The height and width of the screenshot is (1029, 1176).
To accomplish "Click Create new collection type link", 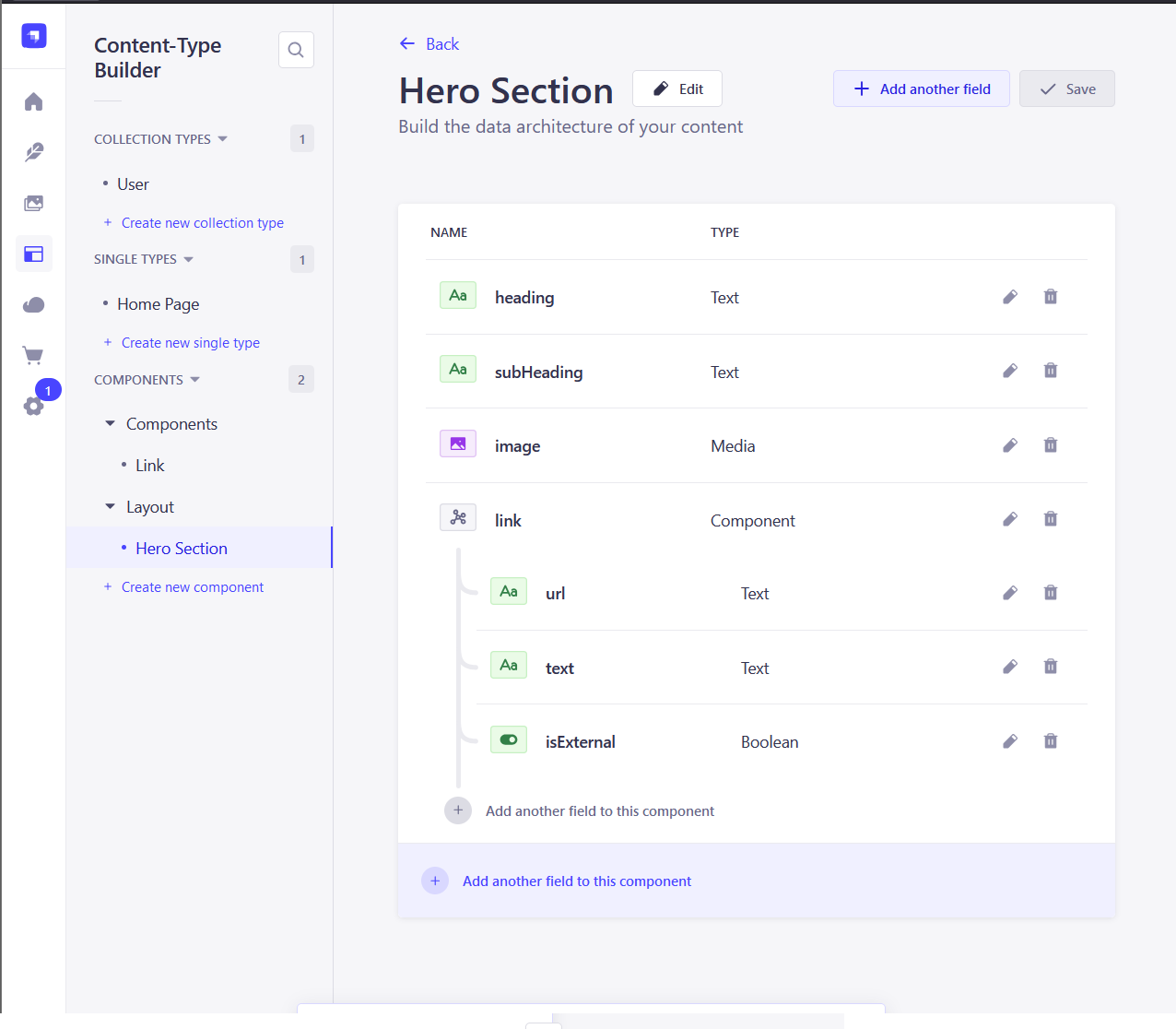I will 202,223.
